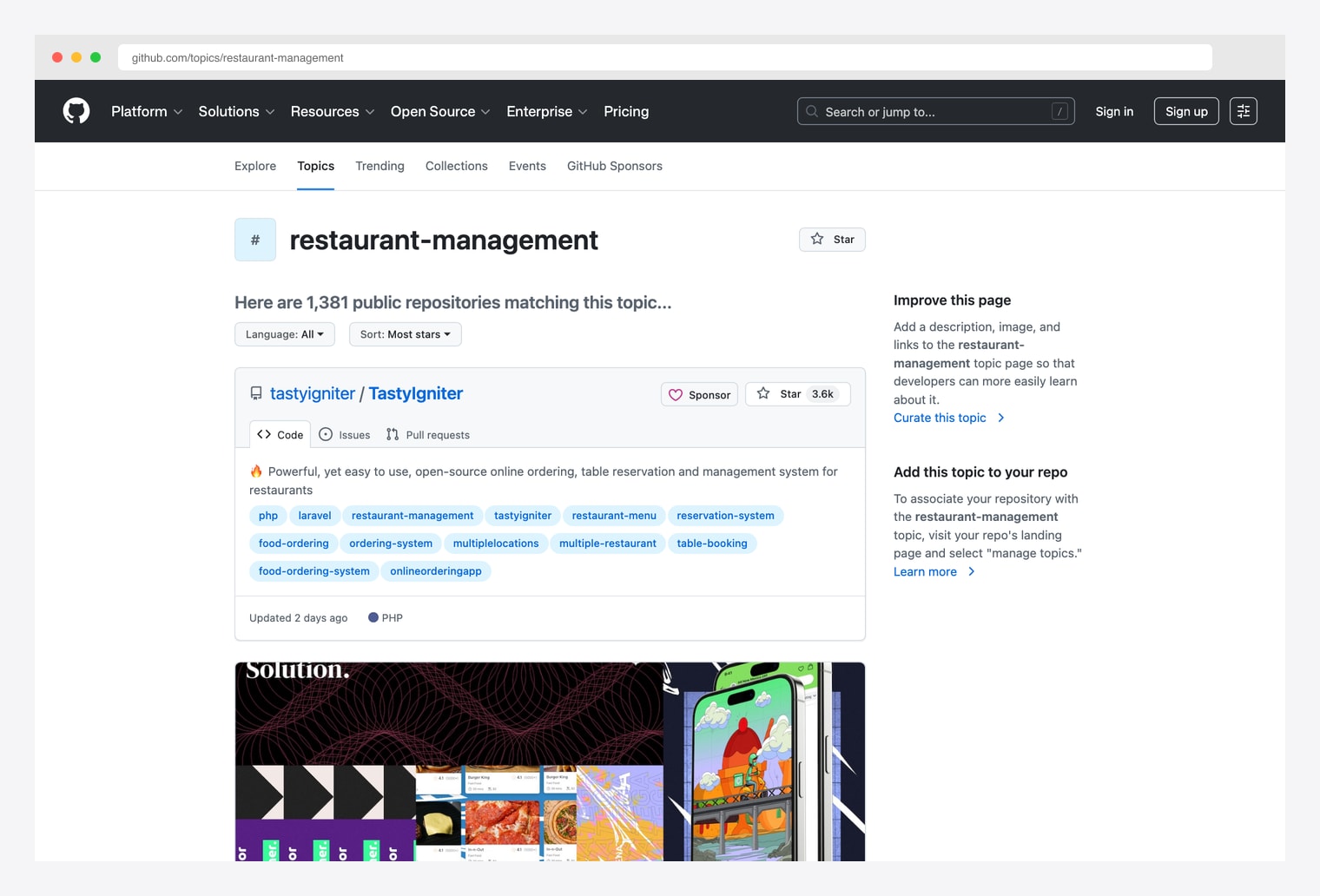
Task: Click the reservation-system topic tag
Action: tap(725, 516)
